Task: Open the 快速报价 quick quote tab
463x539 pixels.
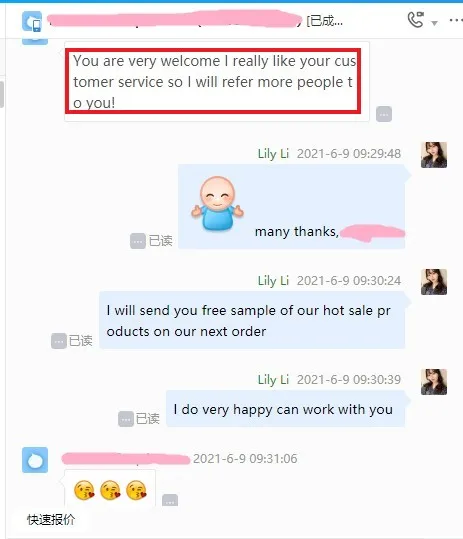Action: (x=51, y=519)
